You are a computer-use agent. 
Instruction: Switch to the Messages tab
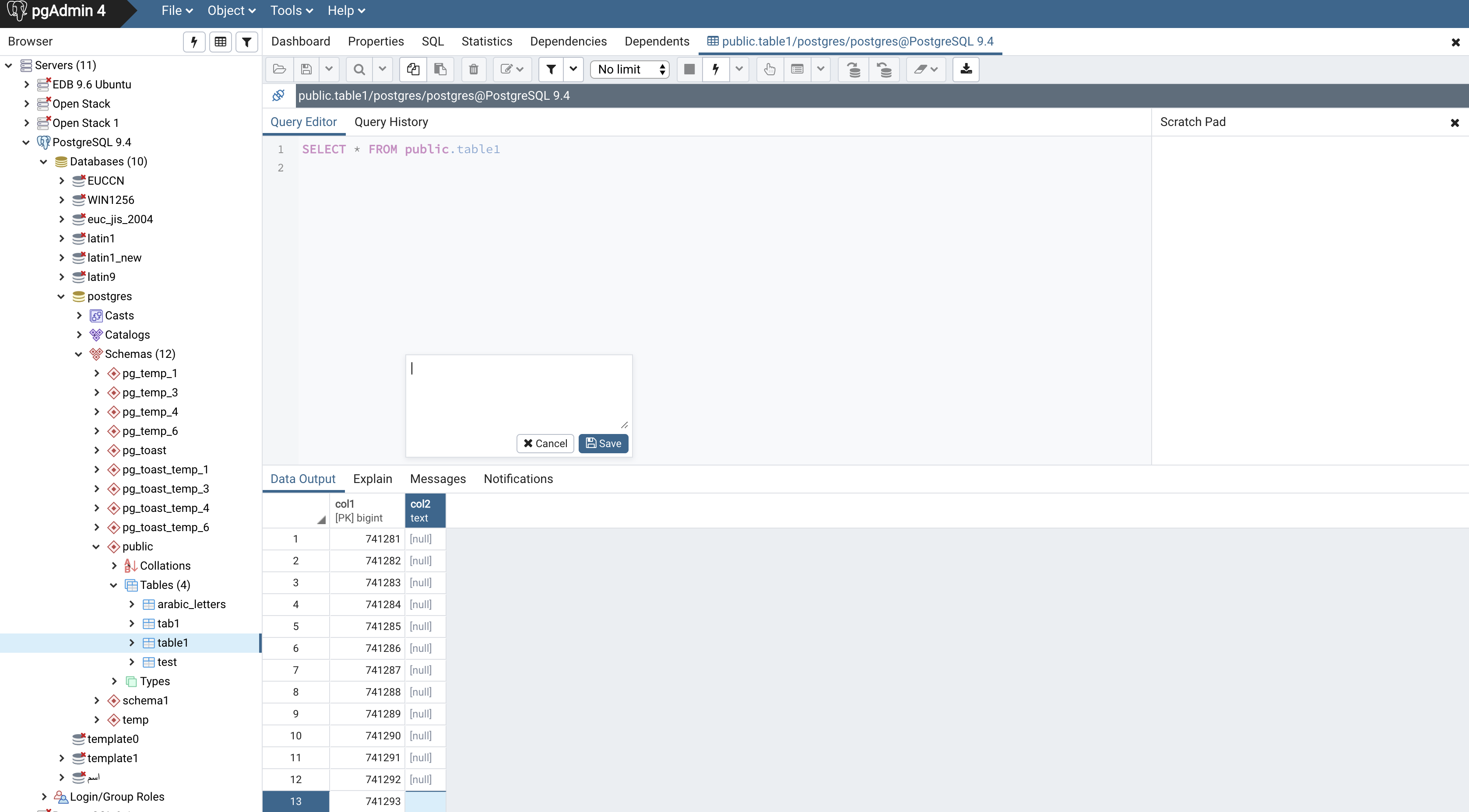438,479
